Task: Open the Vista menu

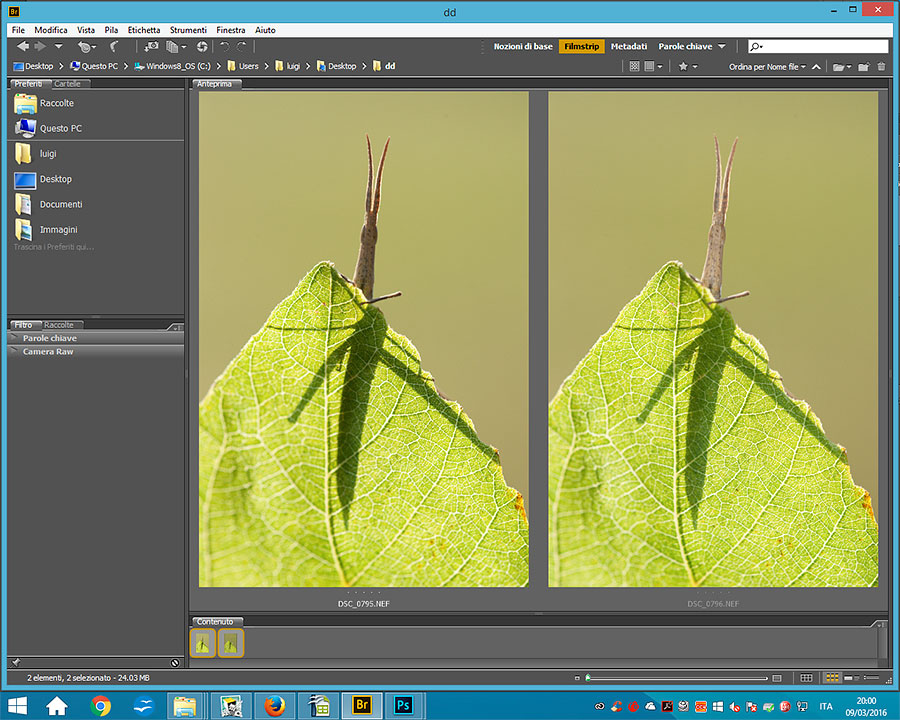Action: (x=86, y=30)
